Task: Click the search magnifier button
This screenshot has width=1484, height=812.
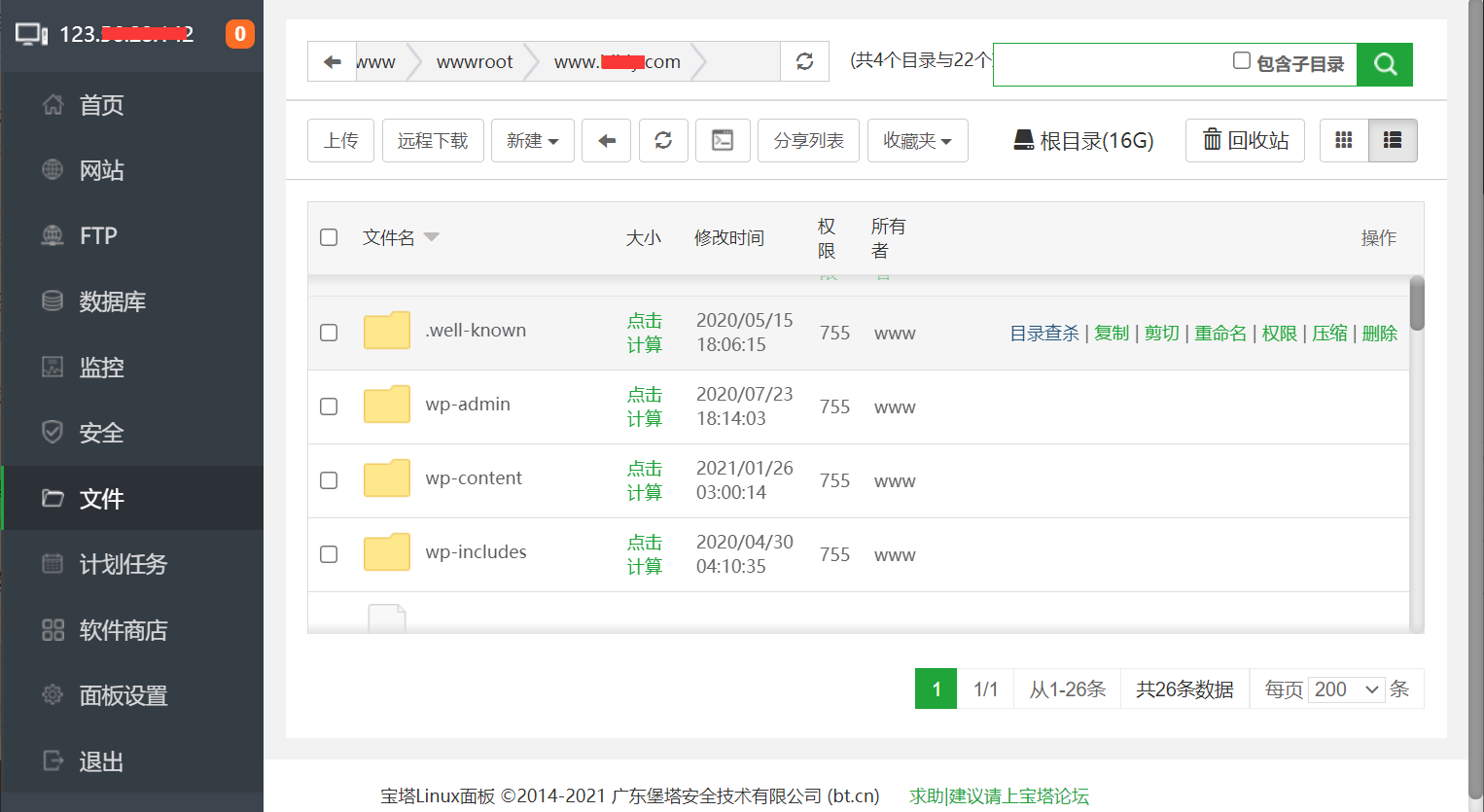Action: click(x=1384, y=64)
